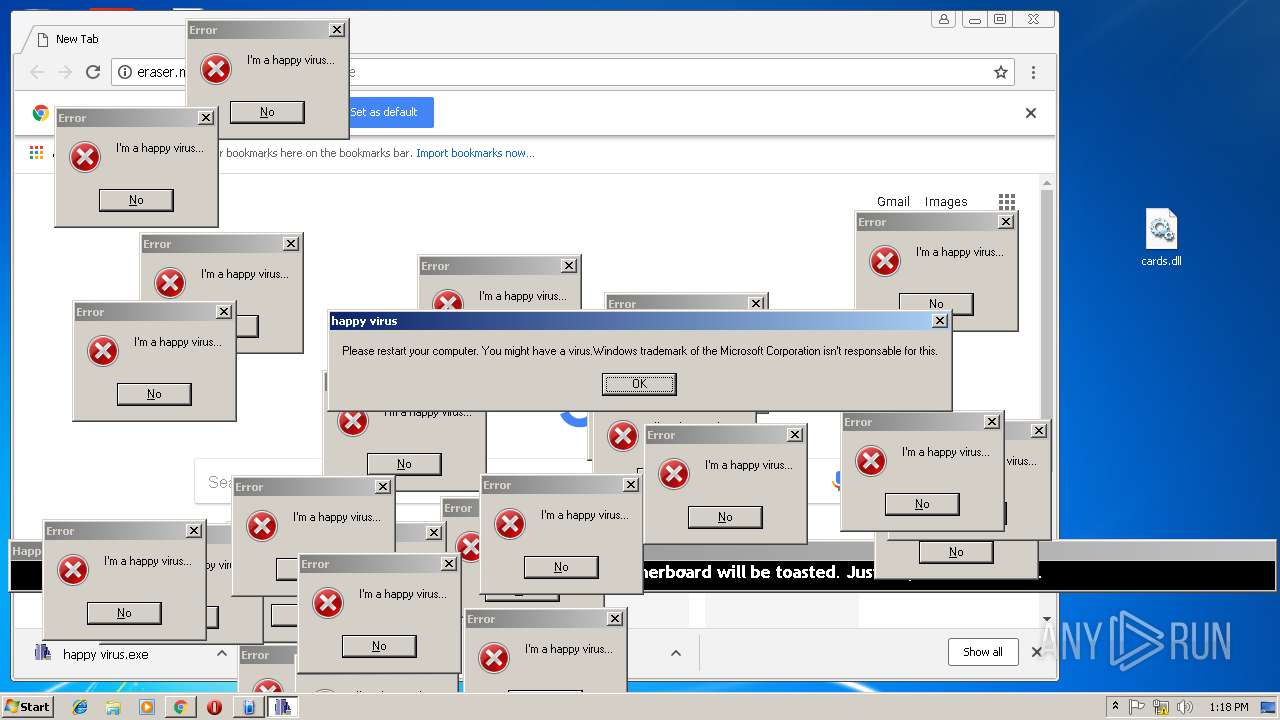Switch to Chrome via taskbar icon
The height and width of the screenshot is (720, 1280).
coord(181,707)
